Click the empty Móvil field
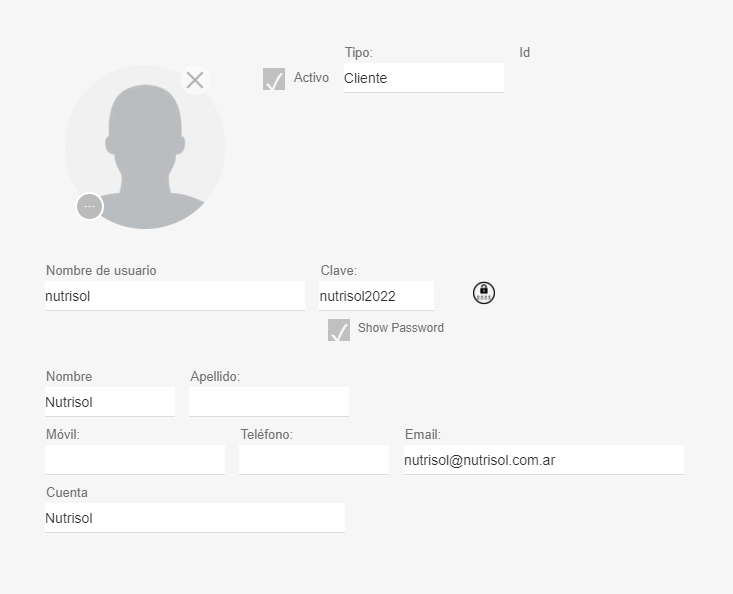Image resolution: width=733 pixels, height=594 pixels. coord(135,460)
